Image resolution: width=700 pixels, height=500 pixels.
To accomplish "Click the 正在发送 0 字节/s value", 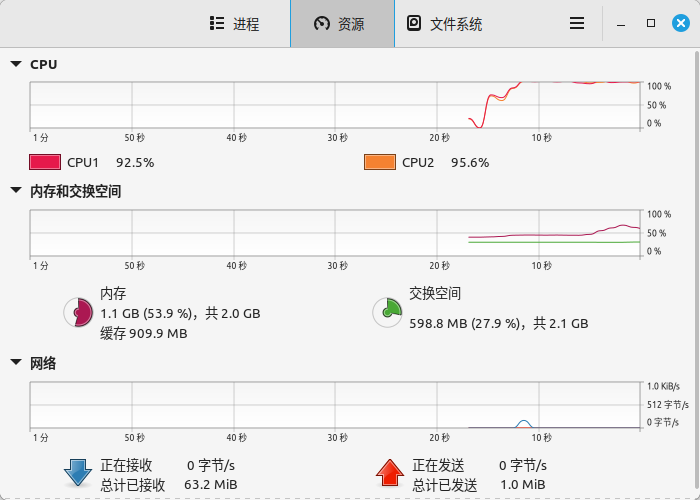I will point(523,466).
